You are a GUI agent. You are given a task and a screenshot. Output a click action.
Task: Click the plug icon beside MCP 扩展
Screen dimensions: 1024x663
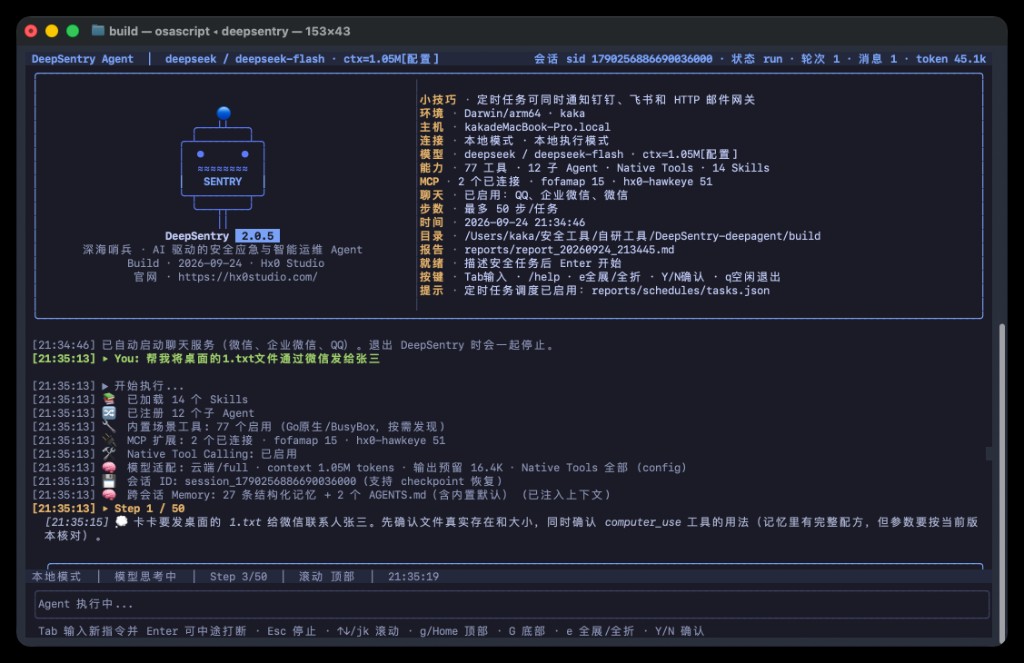[108, 440]
